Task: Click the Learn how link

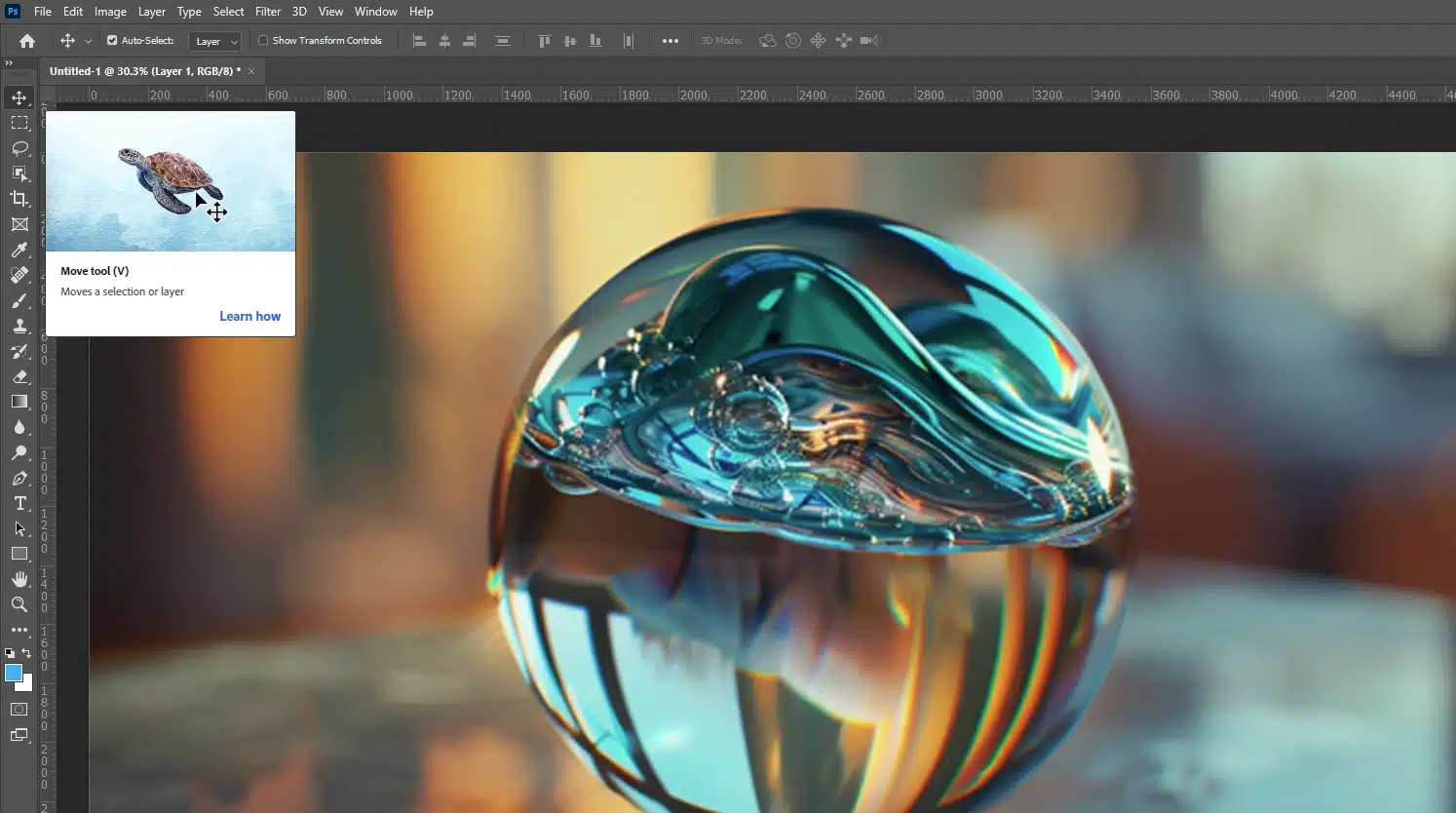Action: 249,316
